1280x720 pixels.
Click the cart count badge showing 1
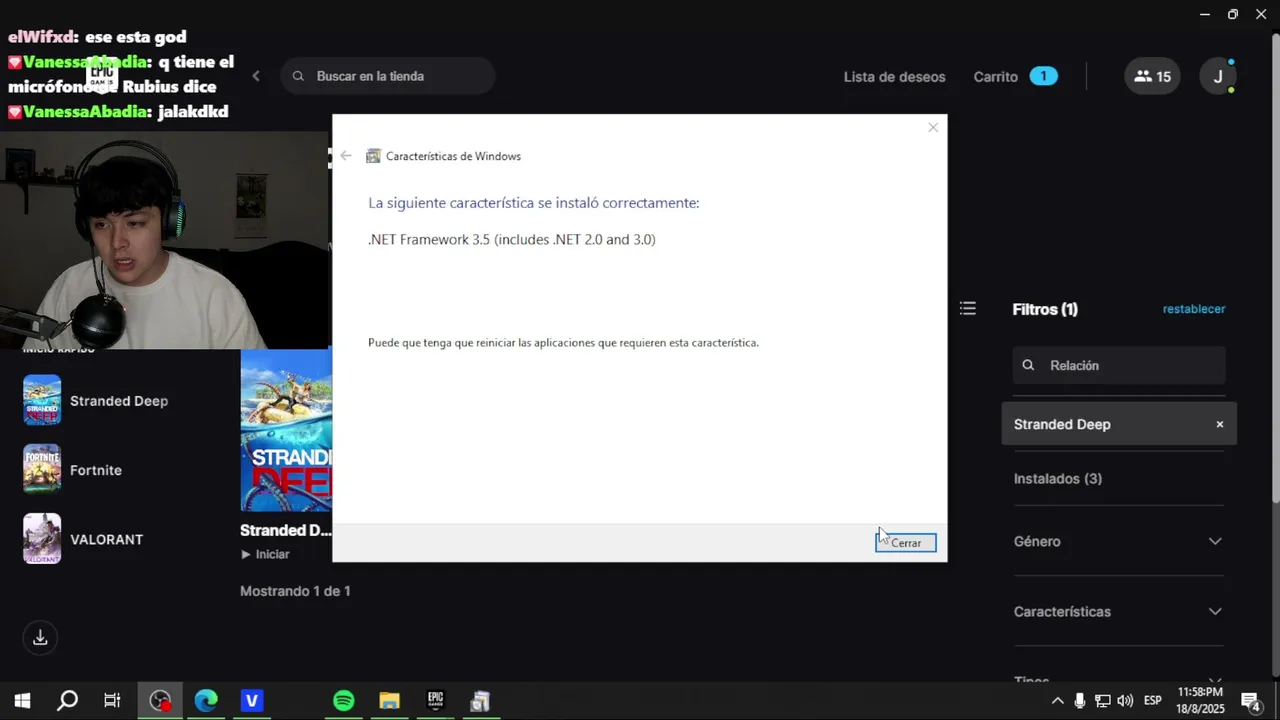1043,77
